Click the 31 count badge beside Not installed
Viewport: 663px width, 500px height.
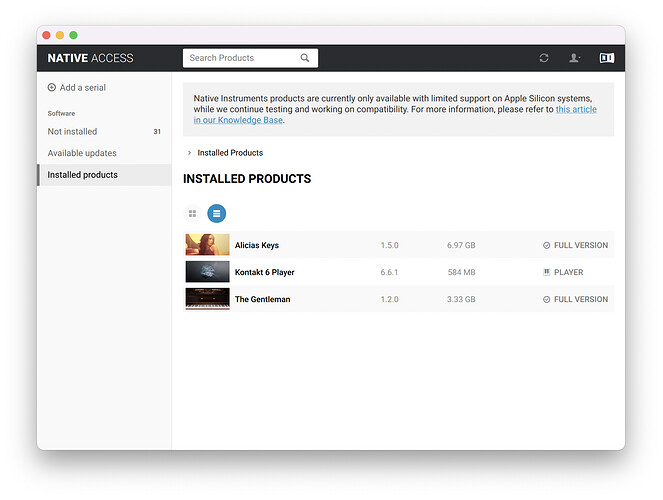tap(157, 131)
